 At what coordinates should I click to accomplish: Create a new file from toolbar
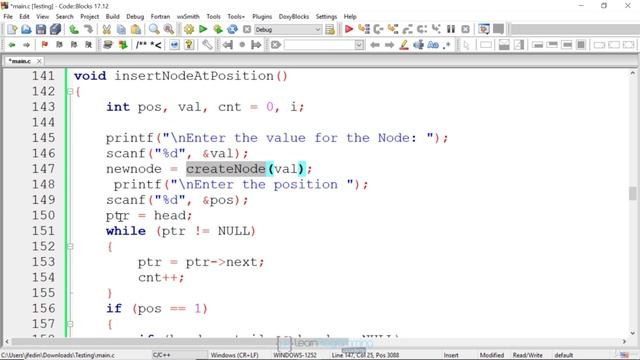12,29
